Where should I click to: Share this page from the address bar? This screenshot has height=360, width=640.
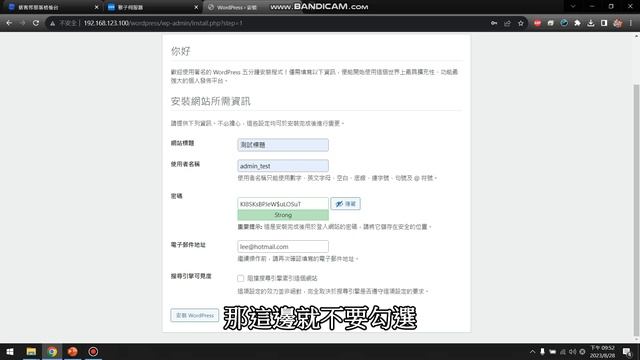[x=507, y=23]
